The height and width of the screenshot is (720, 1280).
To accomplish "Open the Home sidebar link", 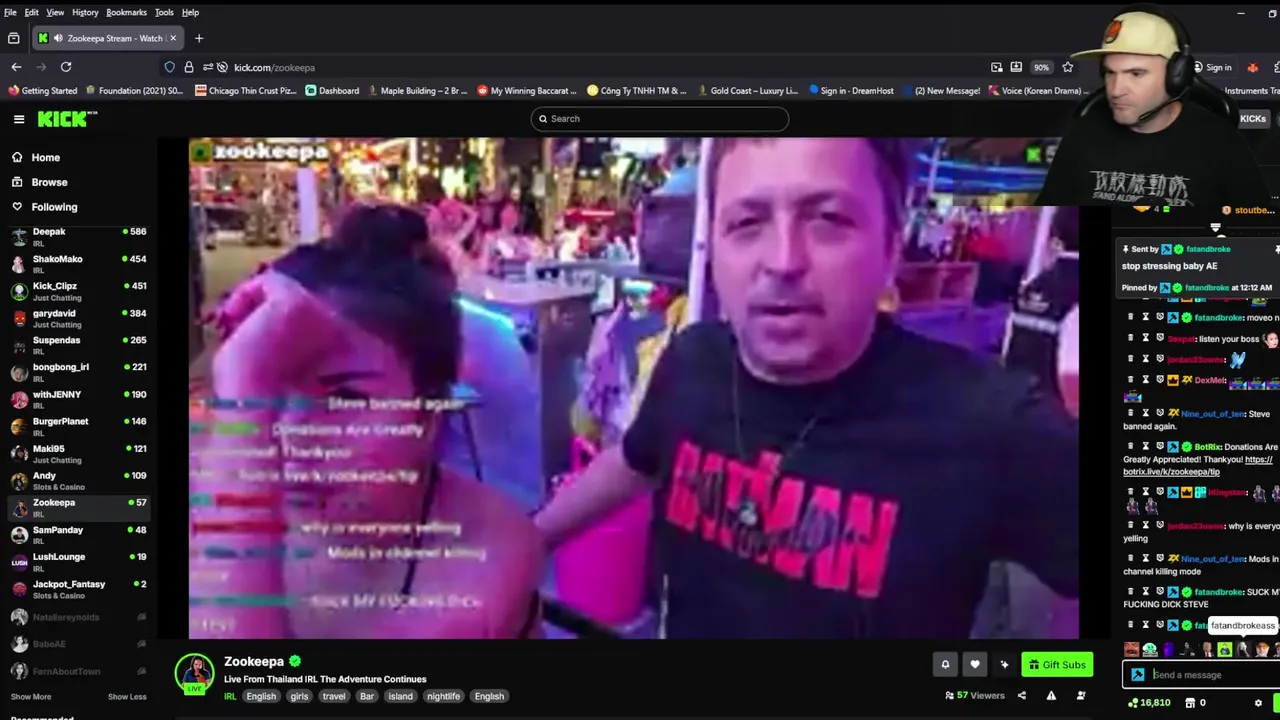I will [45, 157].
